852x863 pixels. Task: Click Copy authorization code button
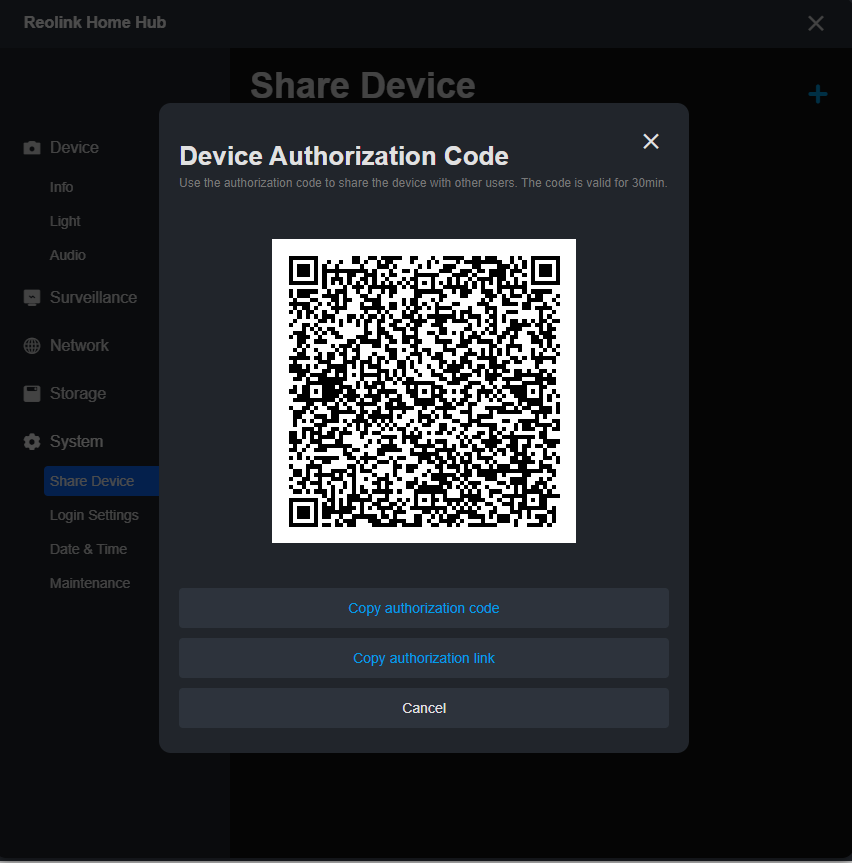tap(424, 608)
